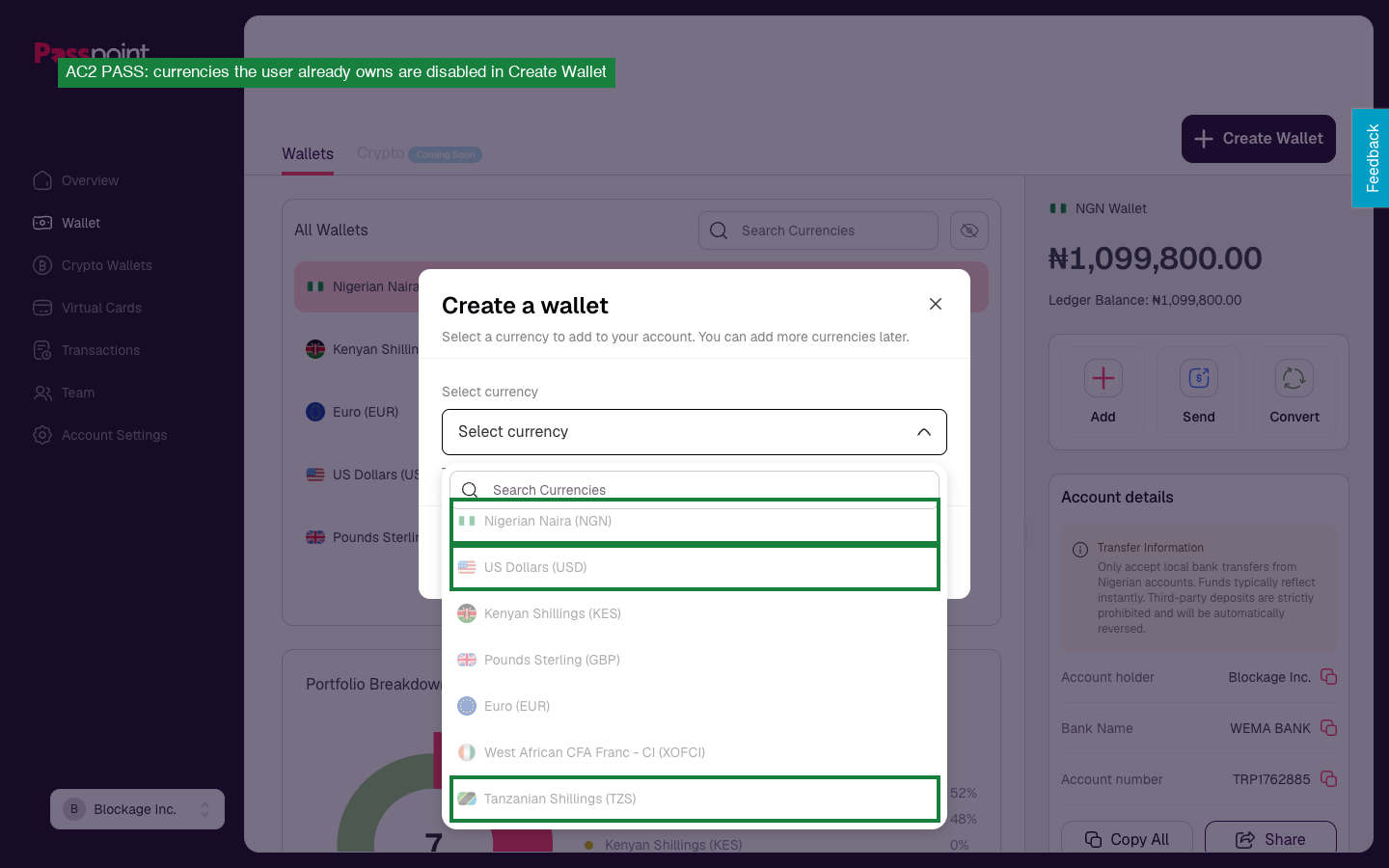The width and height of the screenshot is (1389, 868).
Task: Click the Send money icon
Action: 1199,378
